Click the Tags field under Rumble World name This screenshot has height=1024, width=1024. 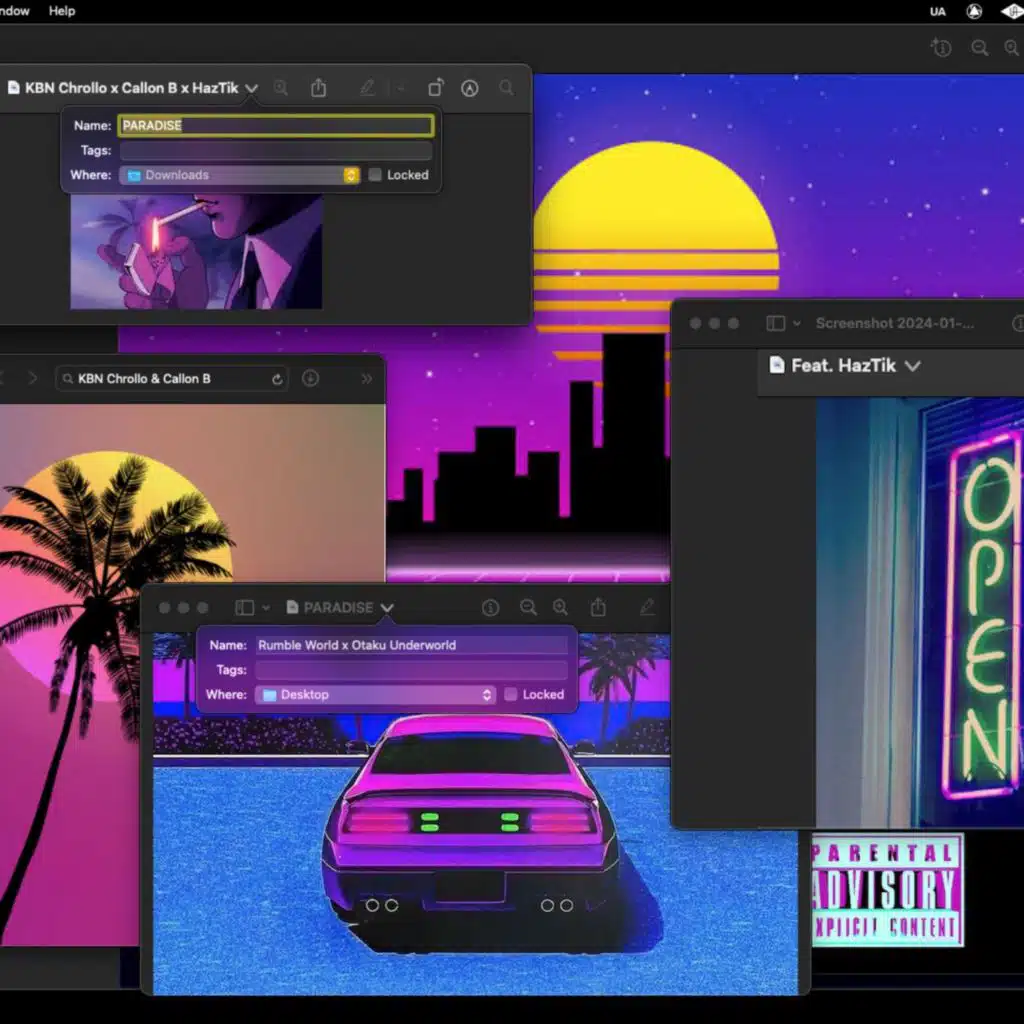click(x=411, y=670)
